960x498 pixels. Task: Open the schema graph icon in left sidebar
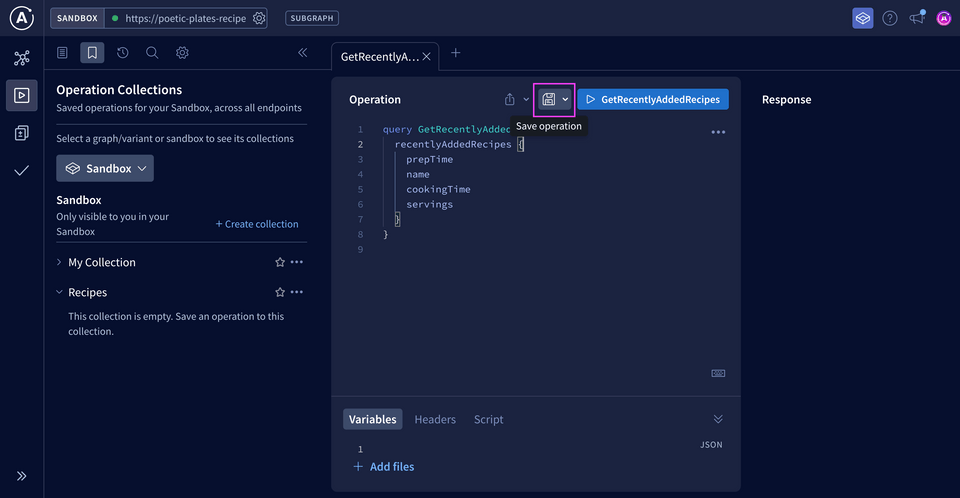coord(21,58)
